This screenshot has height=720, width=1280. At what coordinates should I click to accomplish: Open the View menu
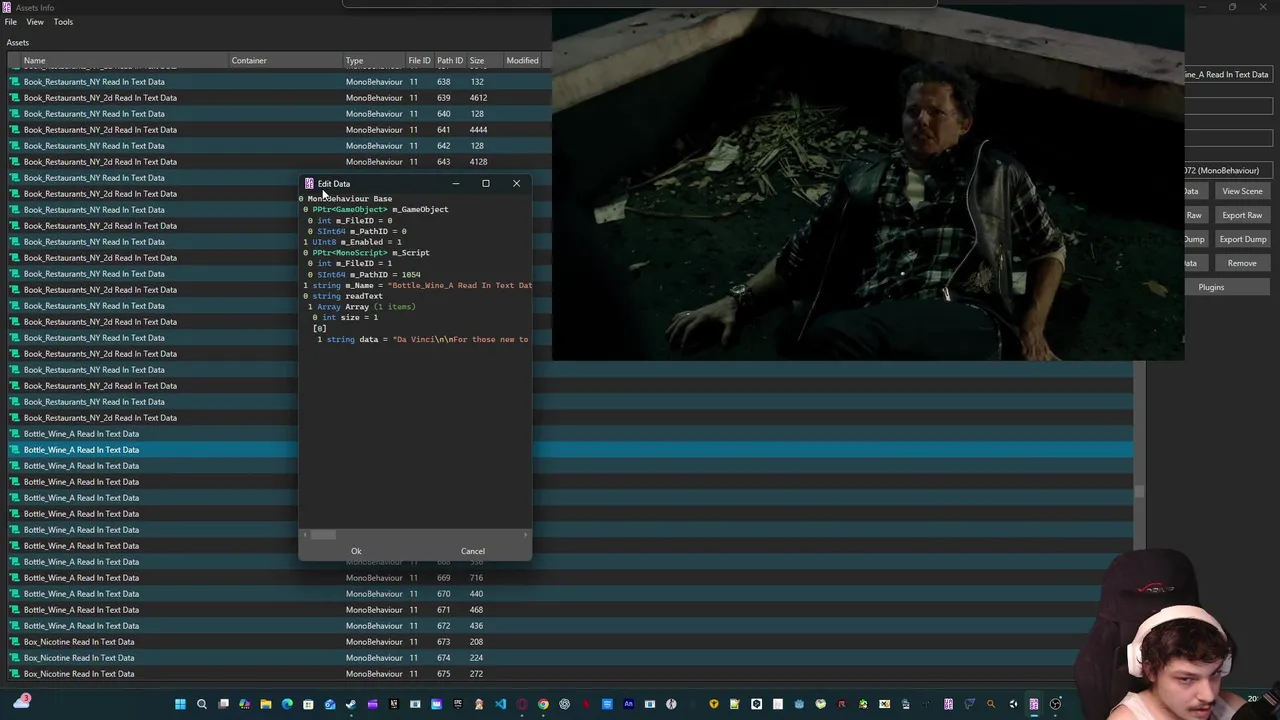34,21
